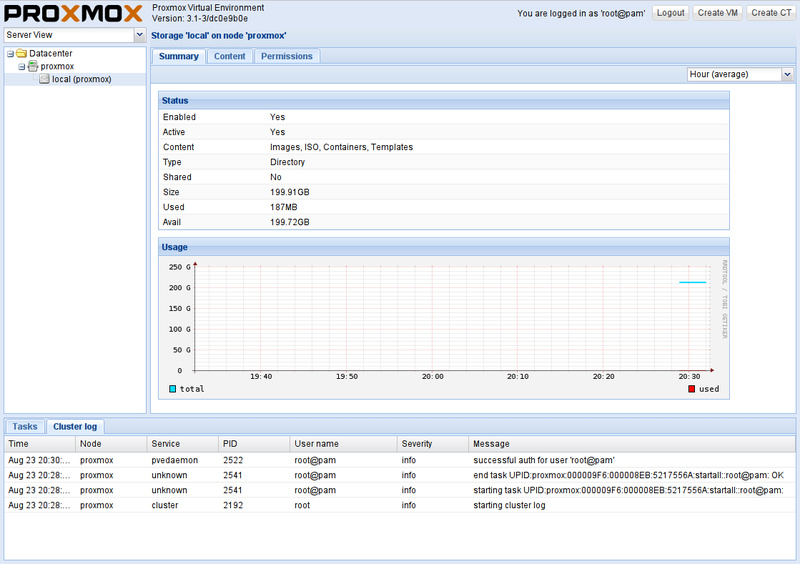Click the 'Aug 23 20:30' time cell
This screenshot has height=564, width=800.
[x=39, y=460]
